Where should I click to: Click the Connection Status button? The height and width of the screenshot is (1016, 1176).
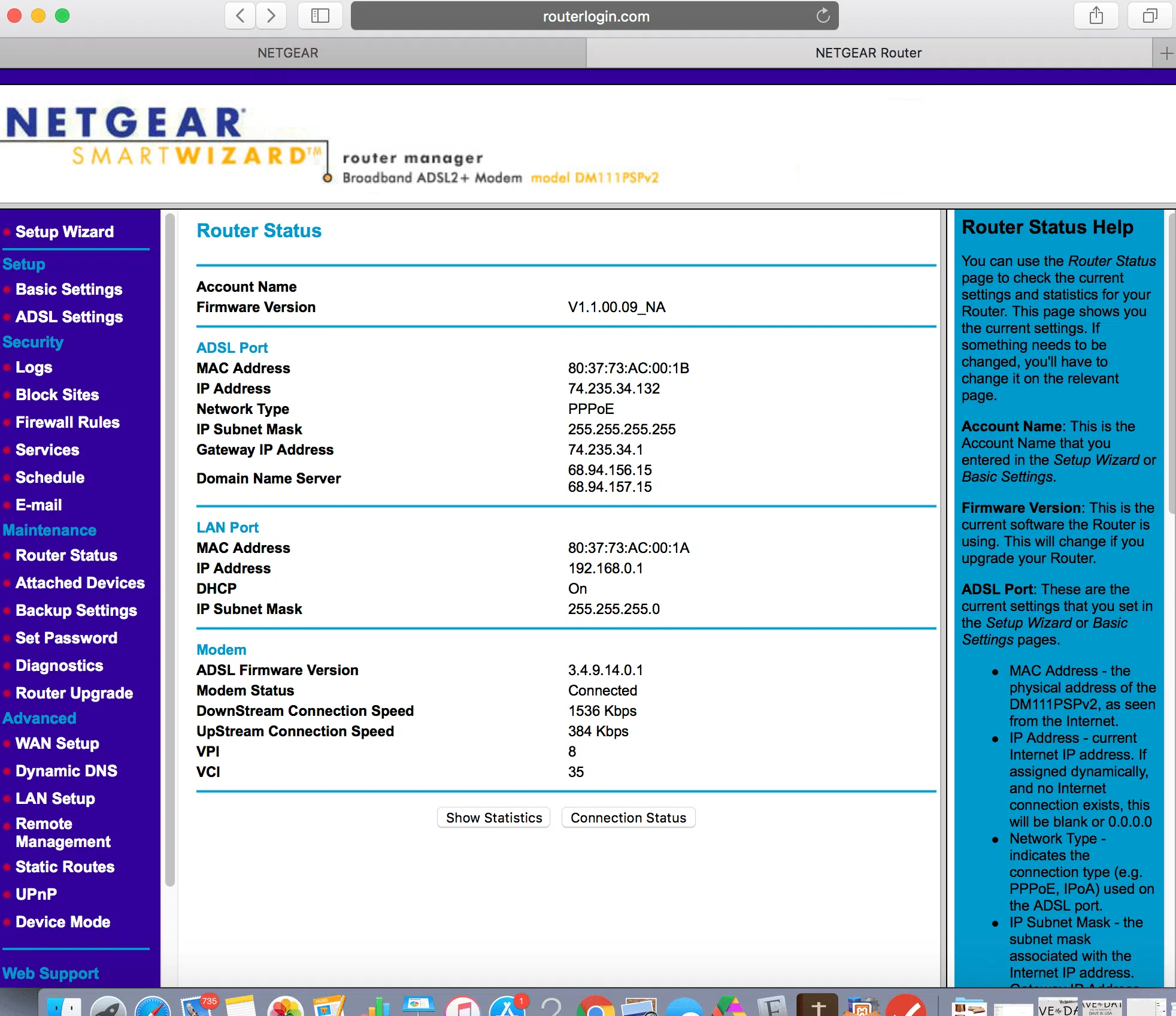point(628,818)
